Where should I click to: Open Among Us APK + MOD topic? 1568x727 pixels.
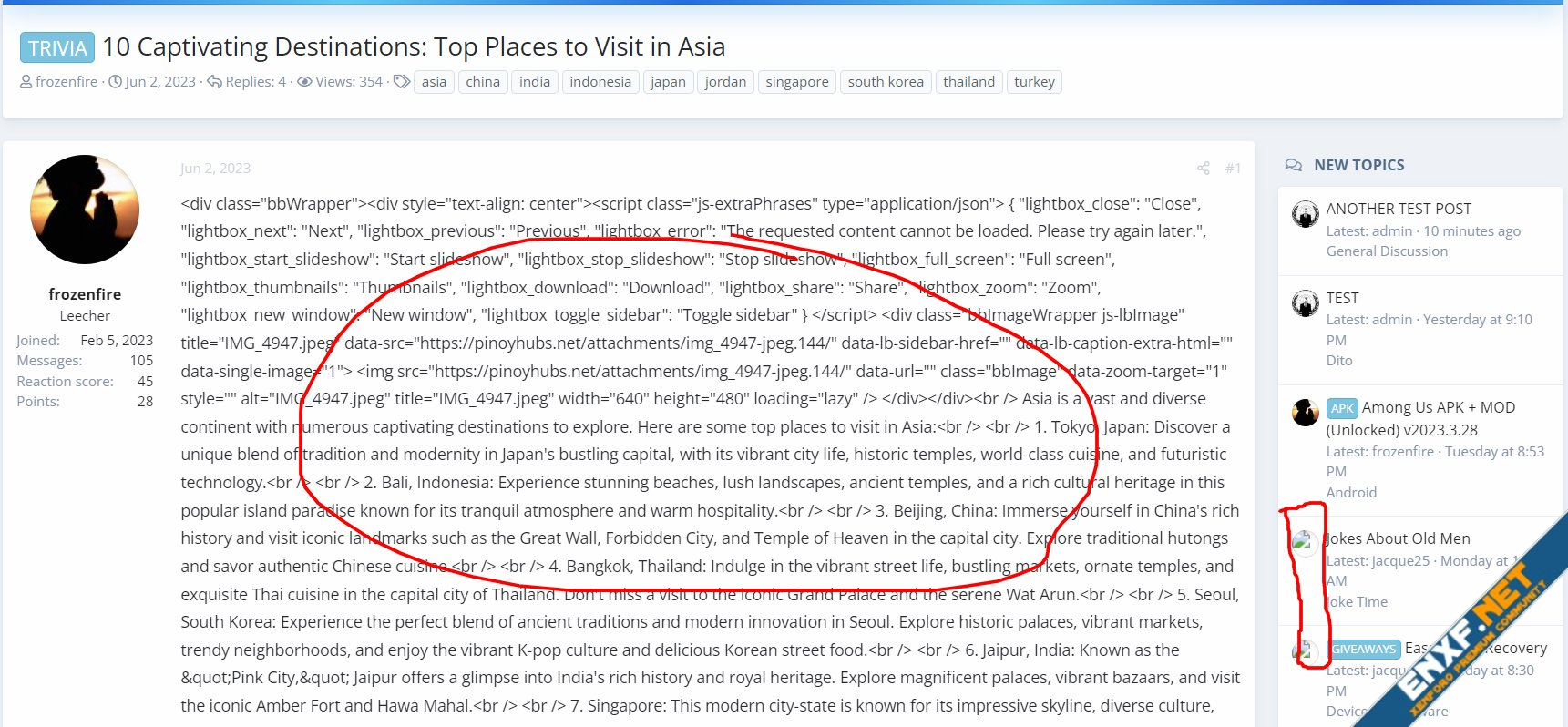1421,419
